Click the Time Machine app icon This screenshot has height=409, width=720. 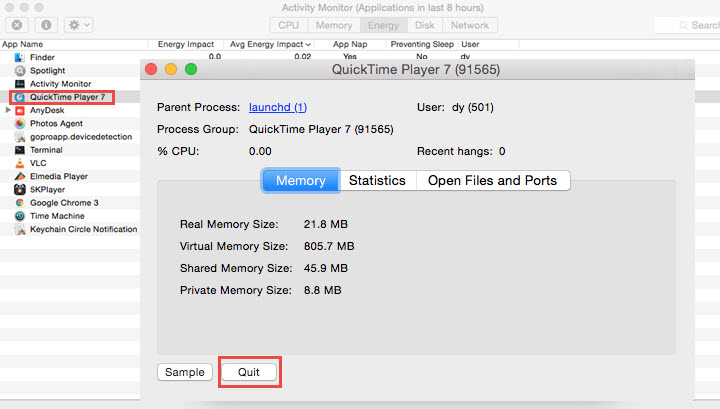[x=20, y=215]
